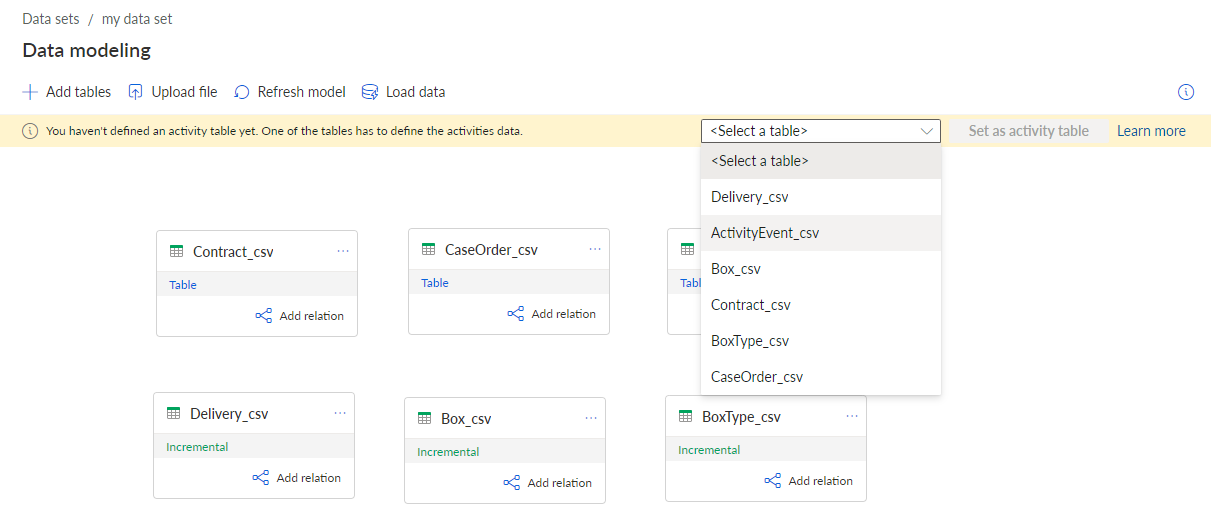Viewport: 1211px width, 530px height.
Task: Click the table icon on Contract_csv card
Action: (x=177, y=251)
